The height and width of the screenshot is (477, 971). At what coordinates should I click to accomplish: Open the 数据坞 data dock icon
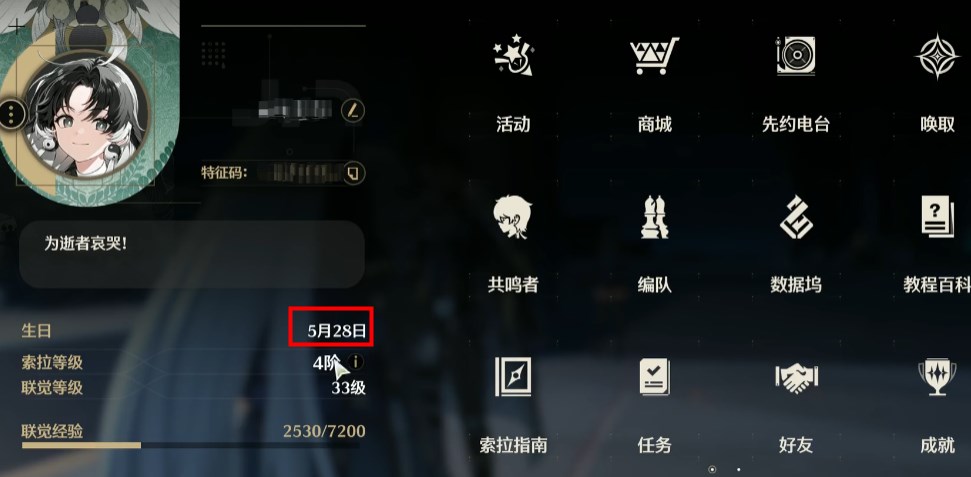(x=796, y=217)
